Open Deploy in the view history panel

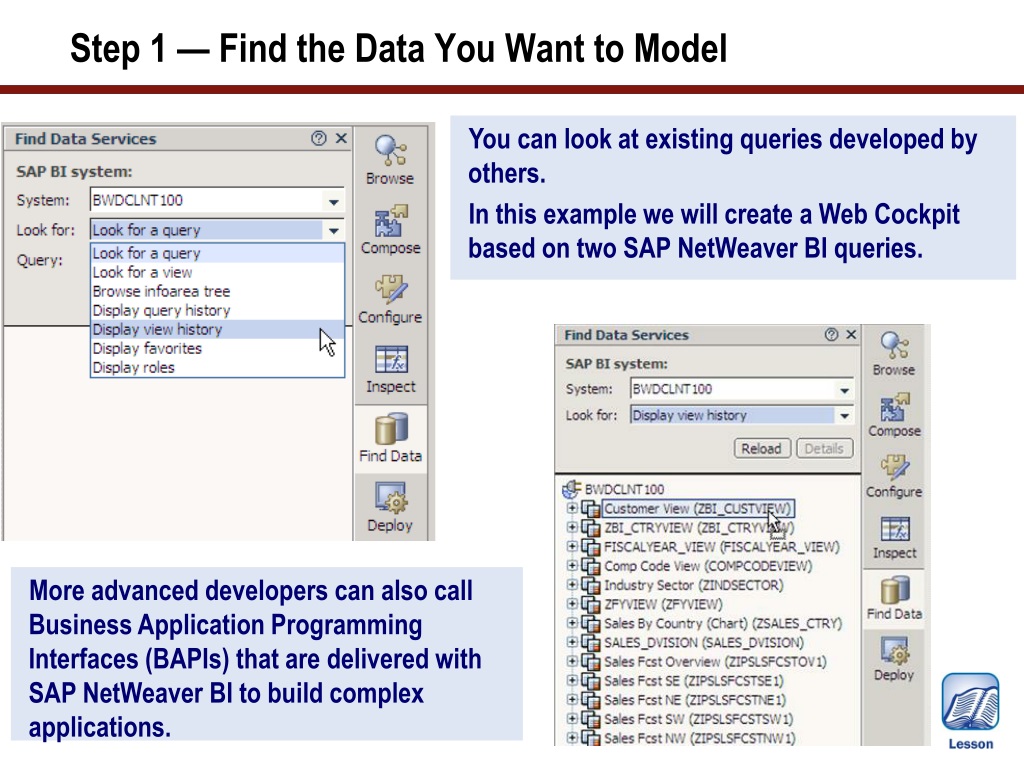click(x=894, y=658)
